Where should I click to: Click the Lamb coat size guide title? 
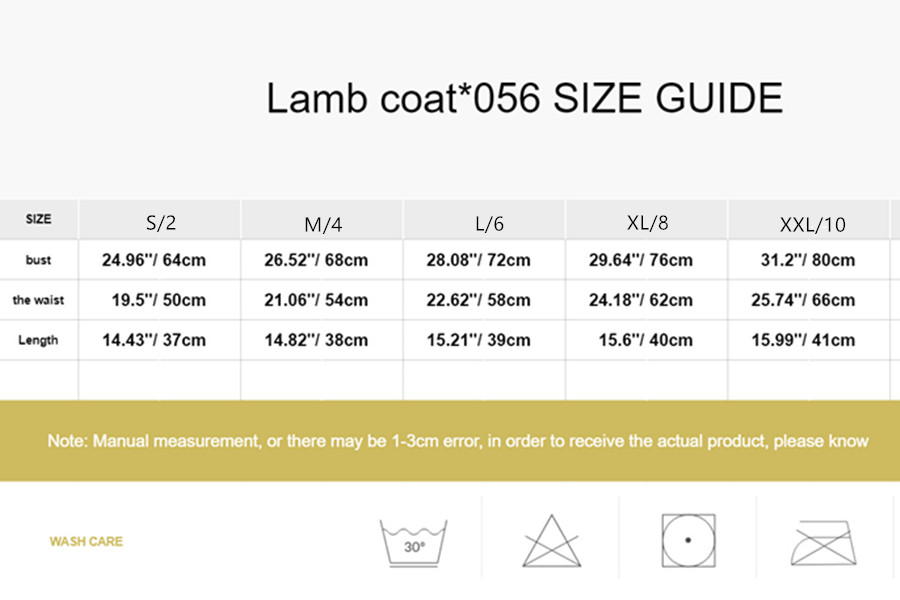(x=524, y=99)
